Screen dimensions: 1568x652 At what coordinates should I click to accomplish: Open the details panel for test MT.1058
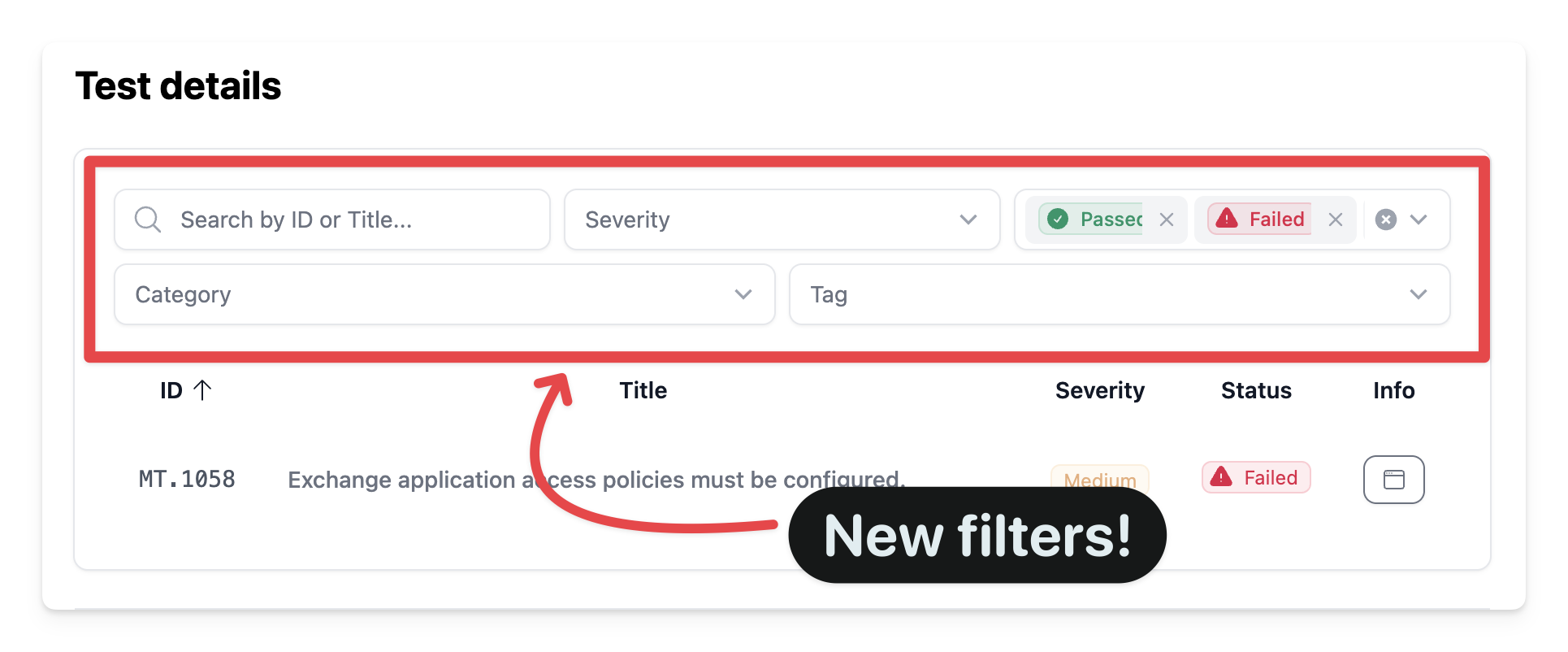[1393, 480]
